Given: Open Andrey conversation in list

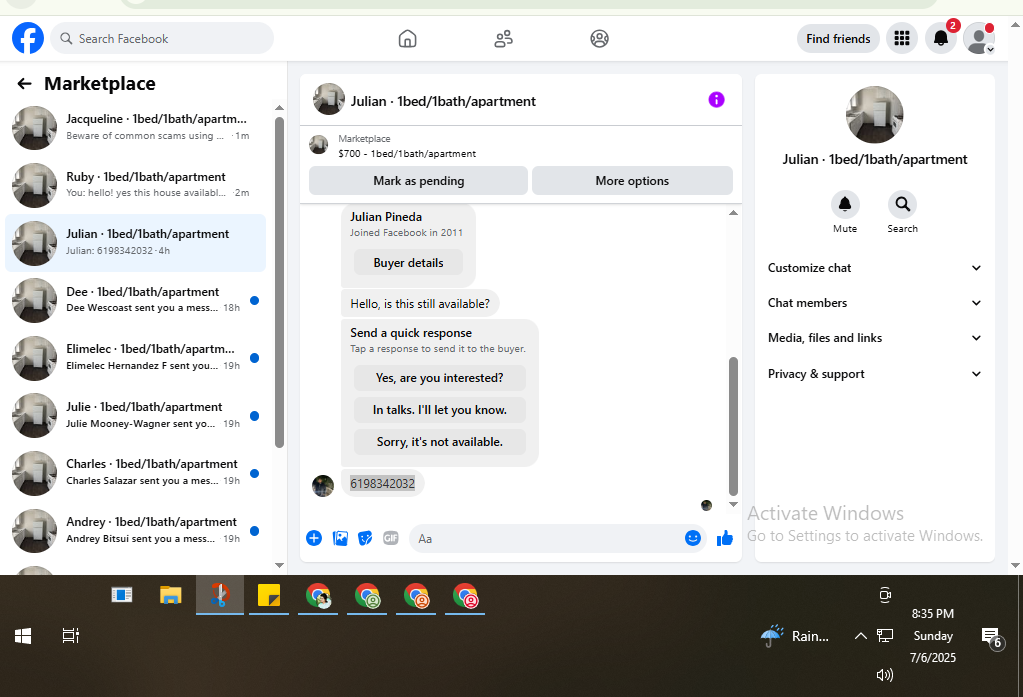Looking at the screenshot, I should pyautogui.click(x=136, y=529).
